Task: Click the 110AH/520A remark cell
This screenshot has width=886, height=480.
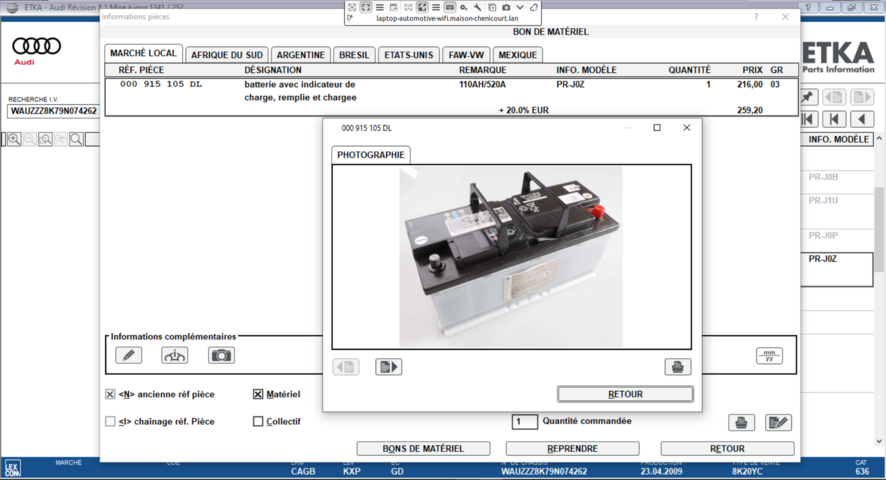Action: [483, 84]
